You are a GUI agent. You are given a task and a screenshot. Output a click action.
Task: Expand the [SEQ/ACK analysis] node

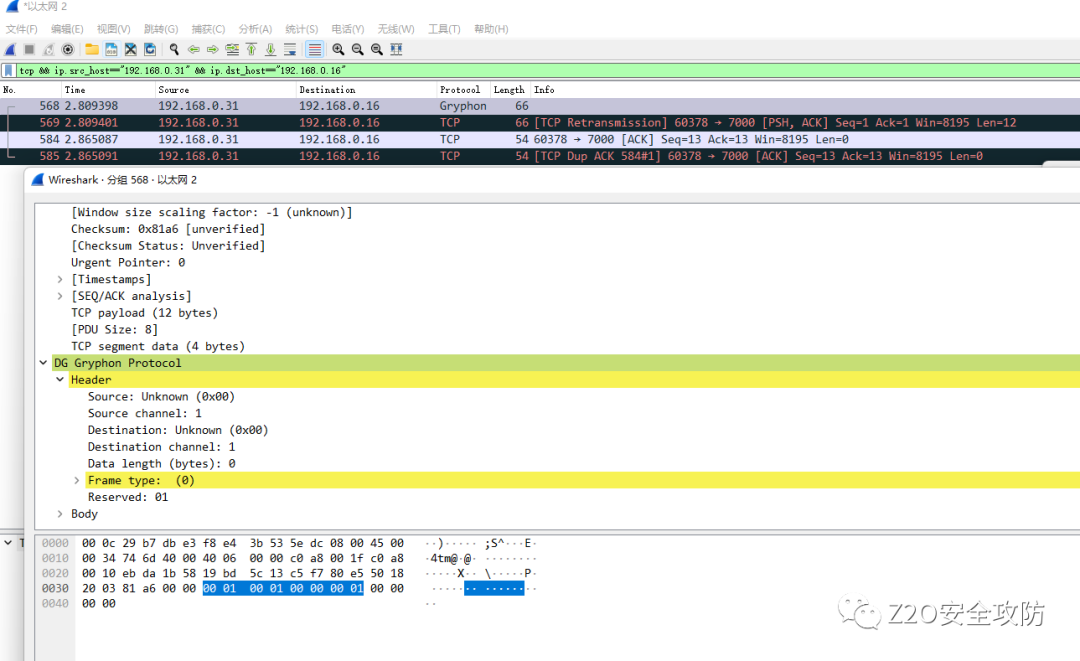[60, 296]
